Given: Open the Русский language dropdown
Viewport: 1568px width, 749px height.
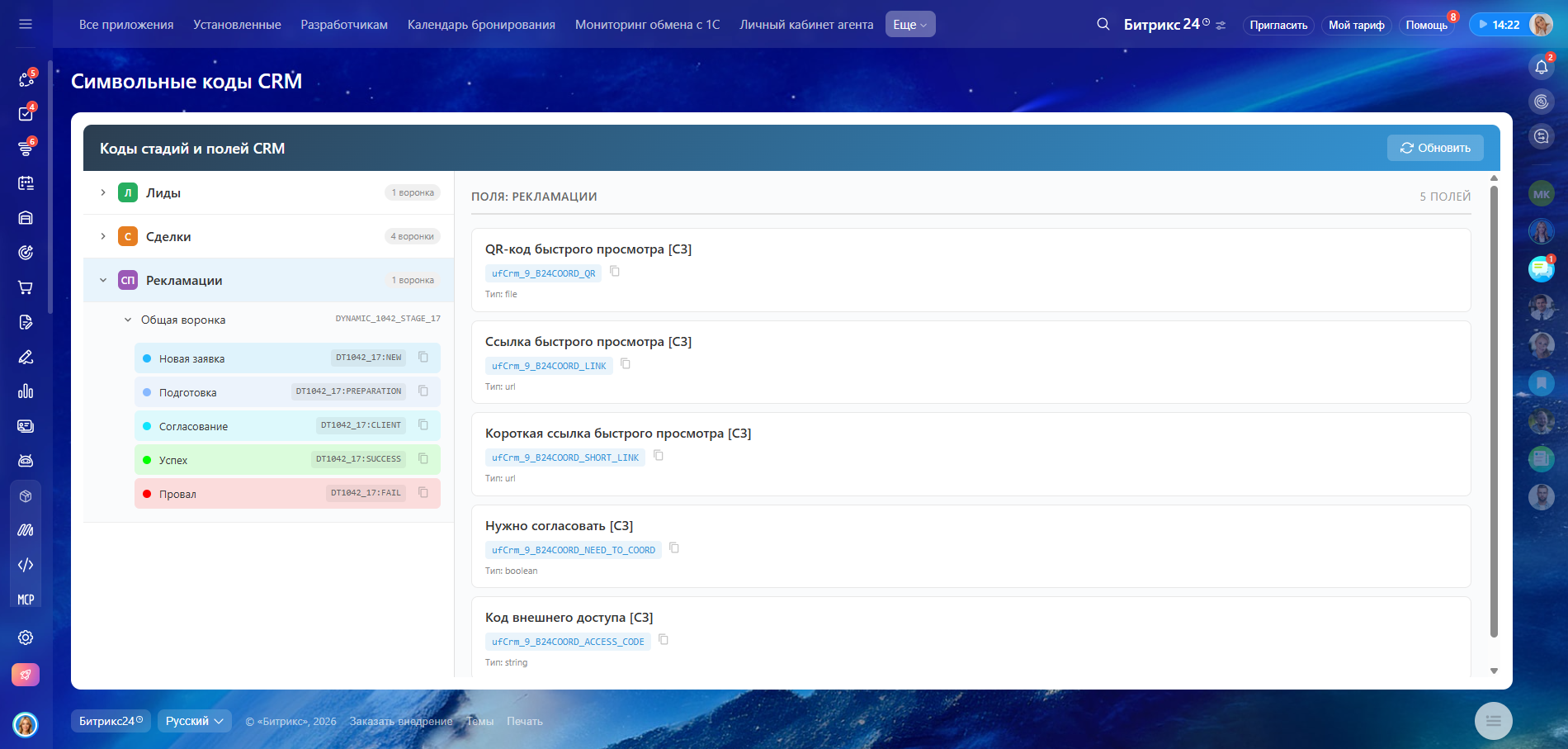Looking at the screenshot, I should (x=195, y=721).
